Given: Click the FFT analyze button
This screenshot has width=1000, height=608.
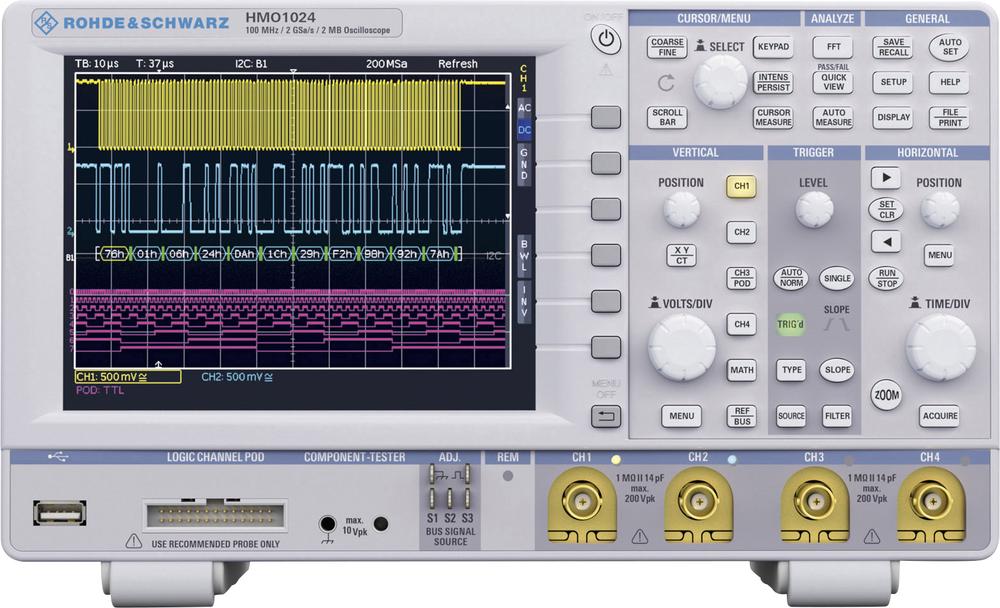Looking at the screenshot, I should (834, 47).
